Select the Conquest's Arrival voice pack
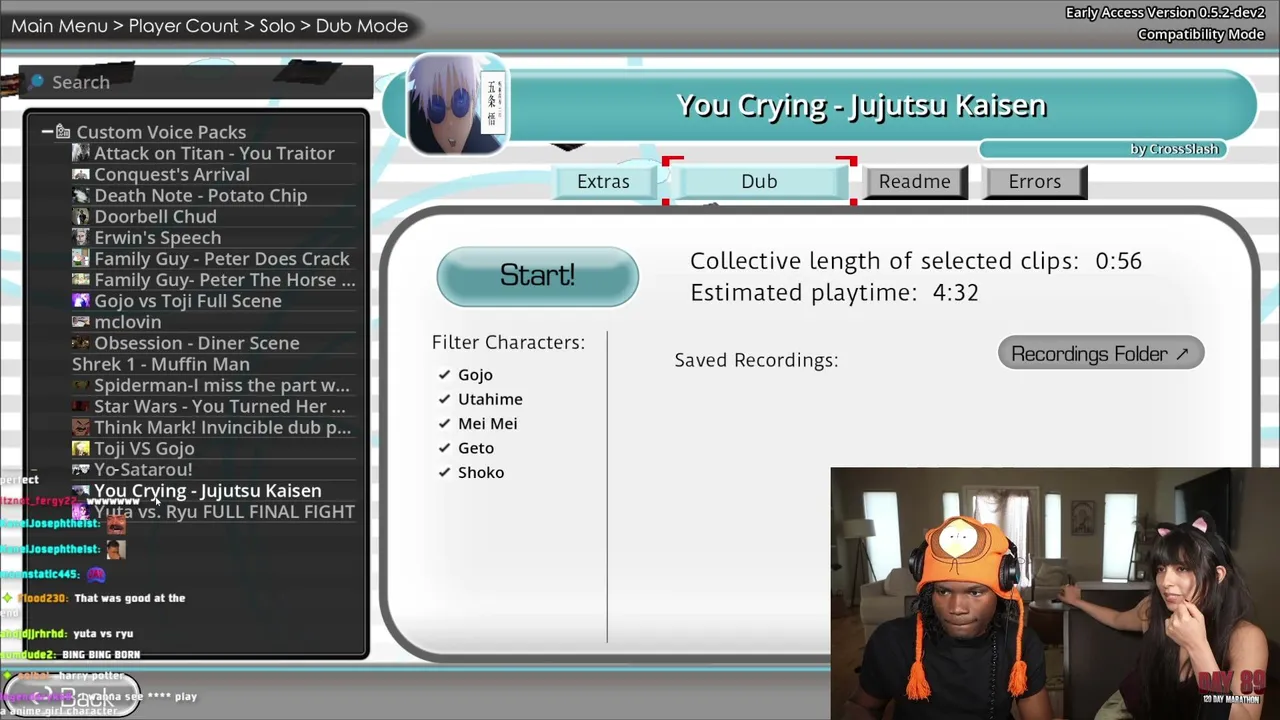1280x720 pixels. click(214, 174)
